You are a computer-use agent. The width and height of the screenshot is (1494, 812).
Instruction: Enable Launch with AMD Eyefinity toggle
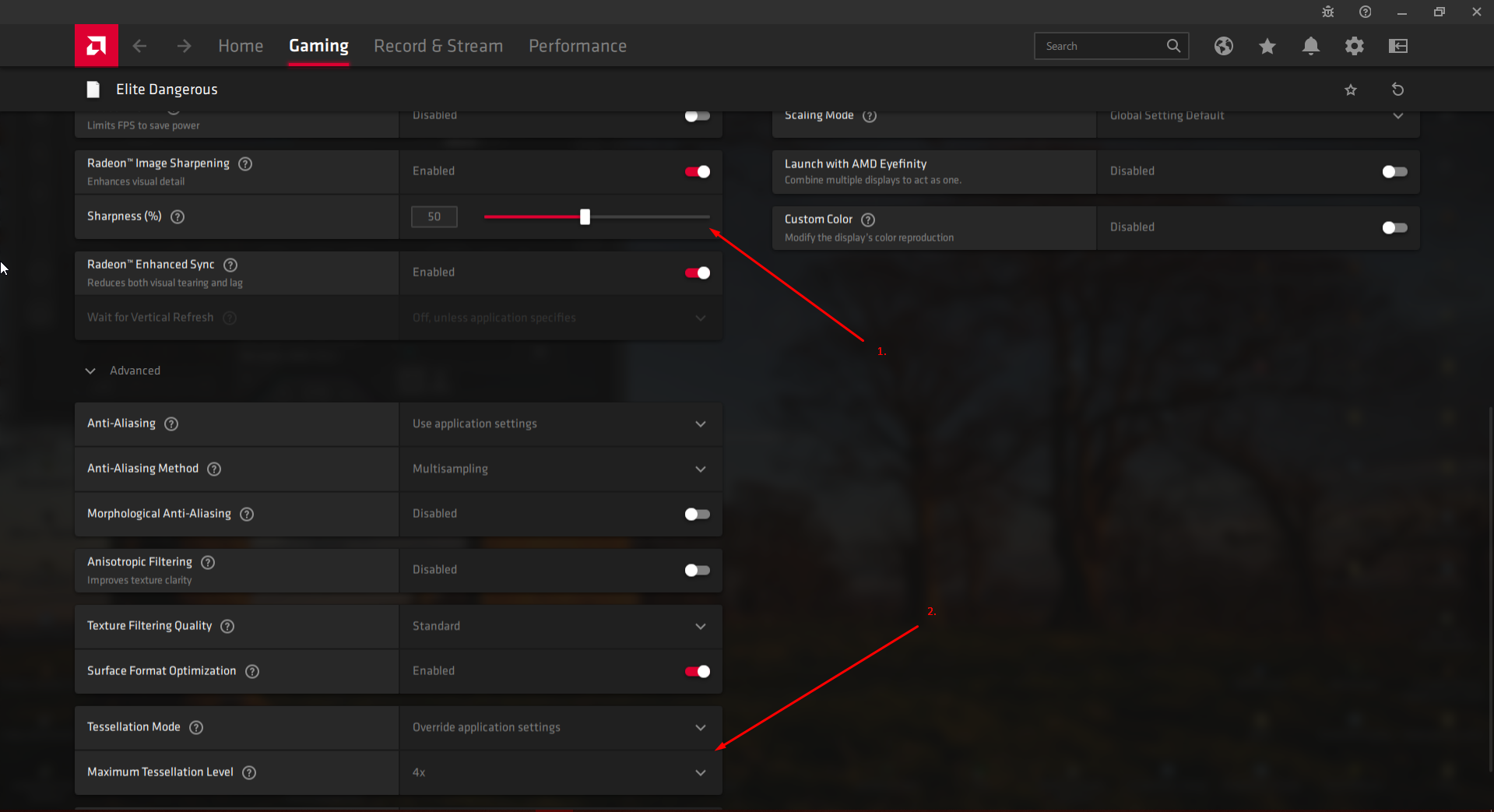[1395, 171]
